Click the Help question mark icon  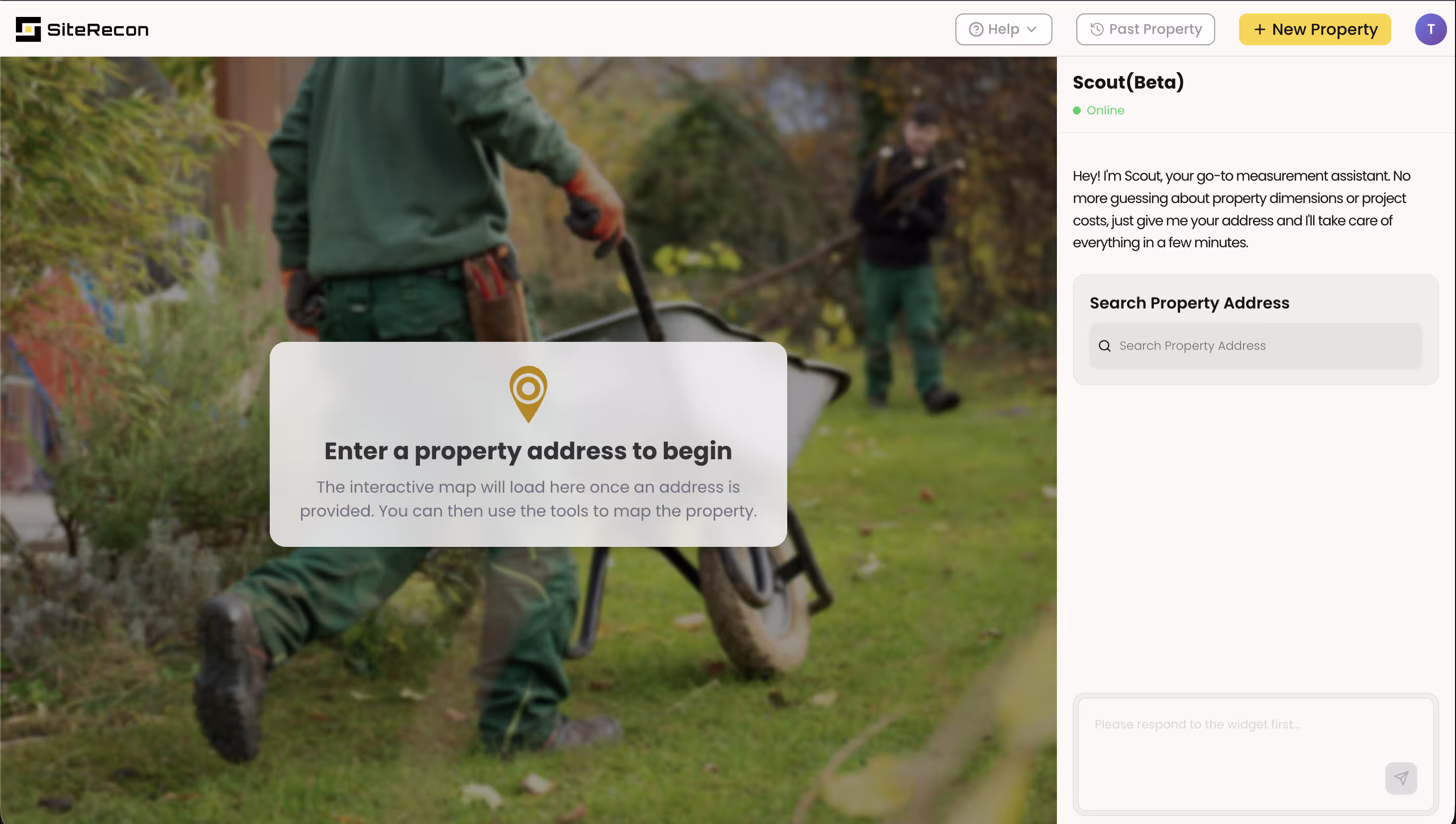(976, 29)
